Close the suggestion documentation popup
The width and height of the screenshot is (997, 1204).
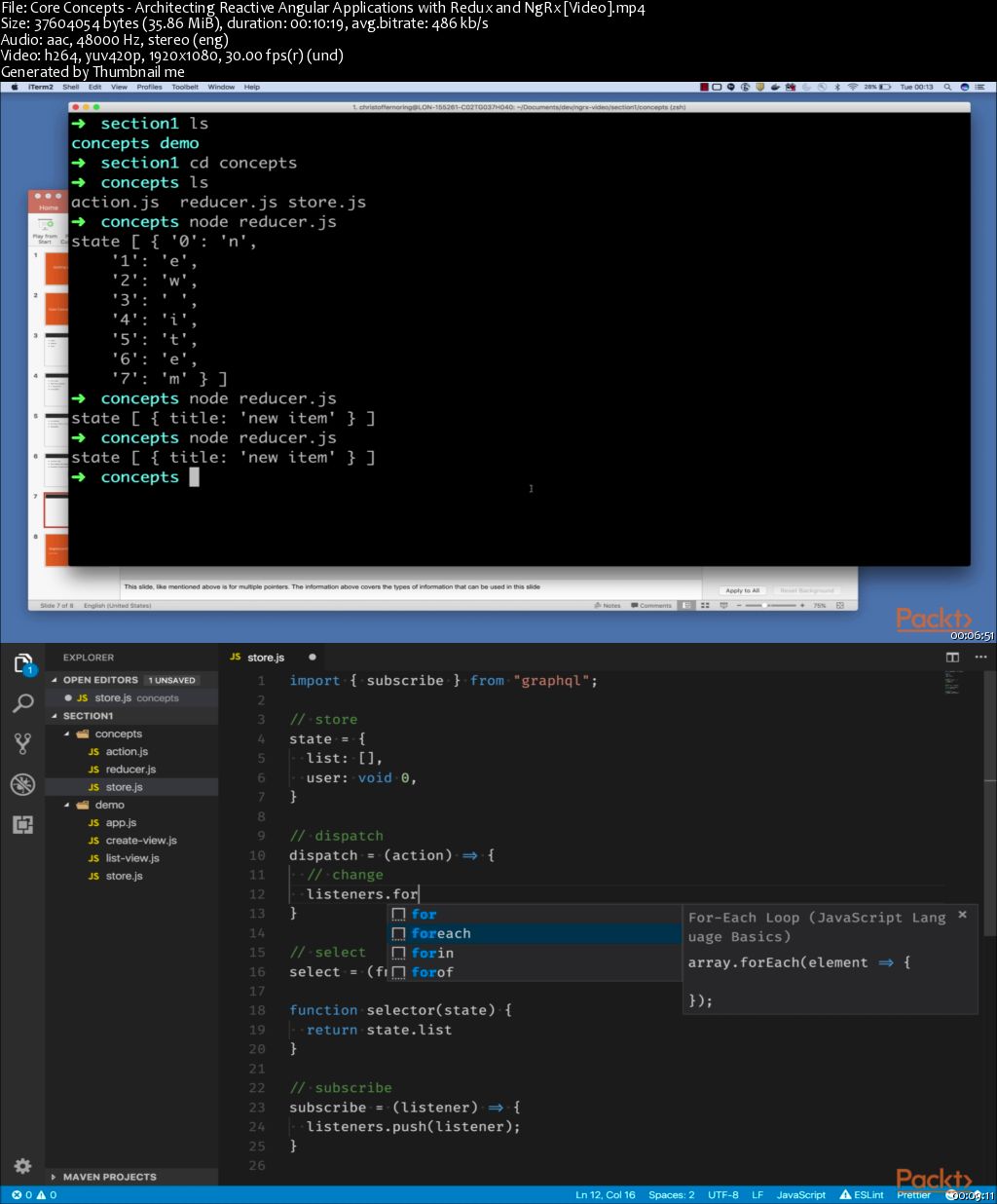pyautogui.click(x=962, y=915)
